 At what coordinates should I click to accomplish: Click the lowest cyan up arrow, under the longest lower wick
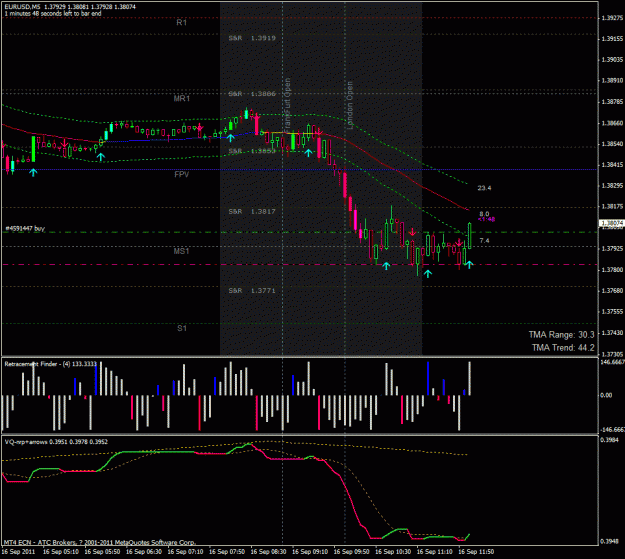(x=428, y=274)
